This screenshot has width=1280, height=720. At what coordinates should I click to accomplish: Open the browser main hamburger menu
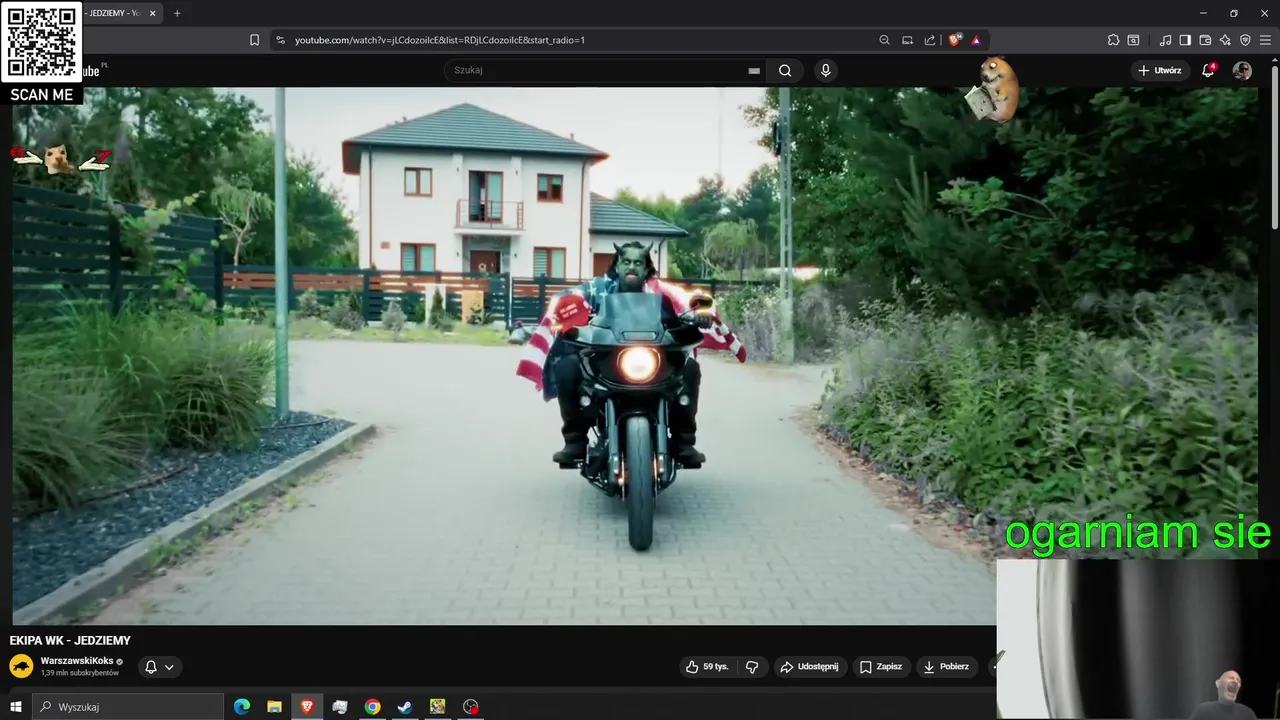(x=1265, y=40)
